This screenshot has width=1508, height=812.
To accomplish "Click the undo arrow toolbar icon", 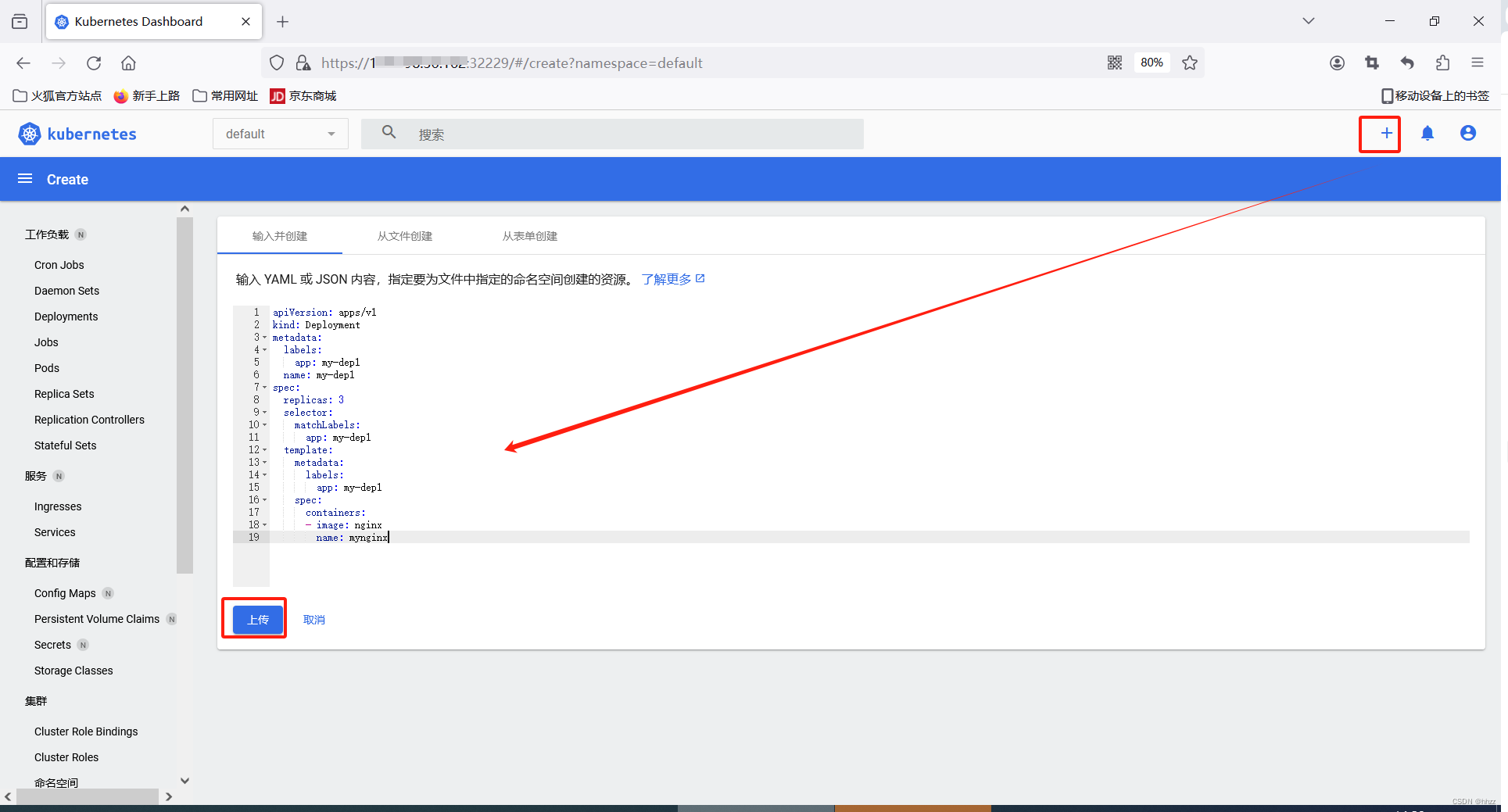I will click(x=1407, y=63).
